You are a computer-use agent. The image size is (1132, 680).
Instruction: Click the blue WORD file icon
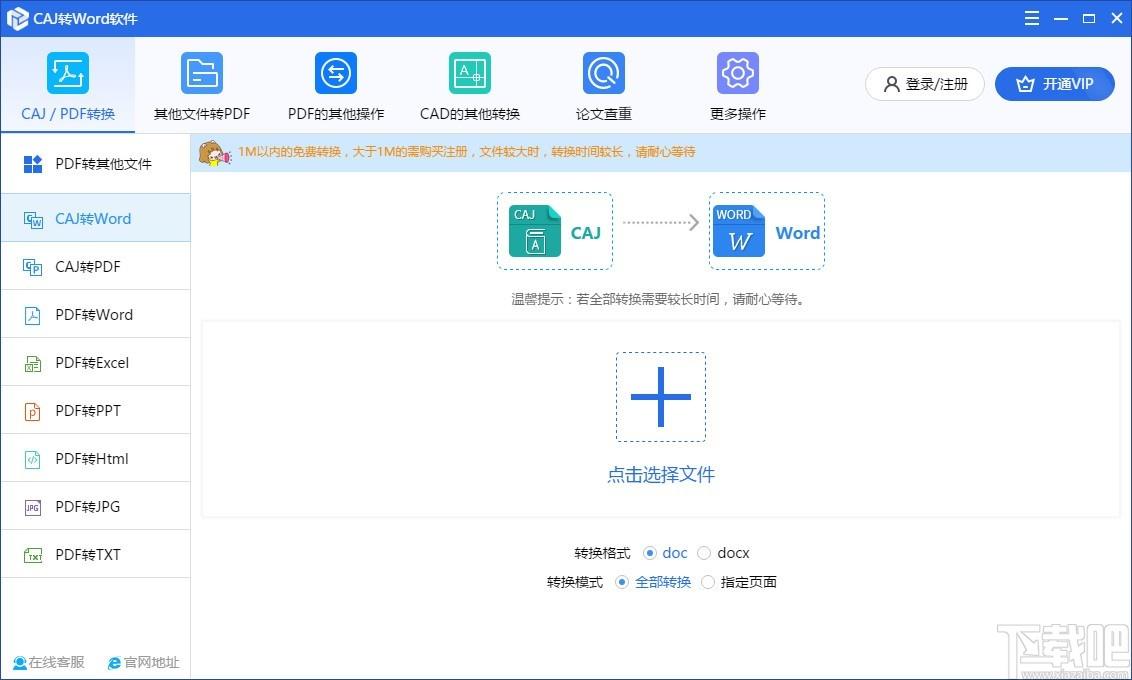pos(739,231)
